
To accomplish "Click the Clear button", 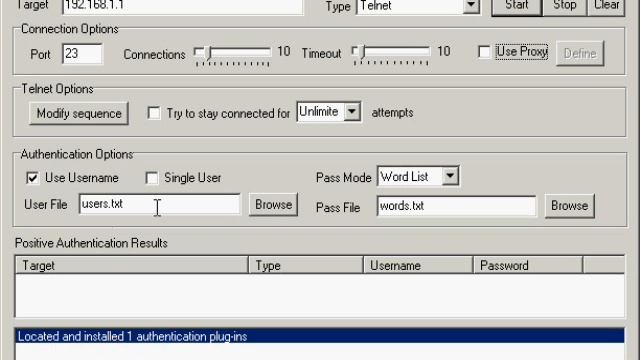I will pyautogui.click(x=606, y=6).
